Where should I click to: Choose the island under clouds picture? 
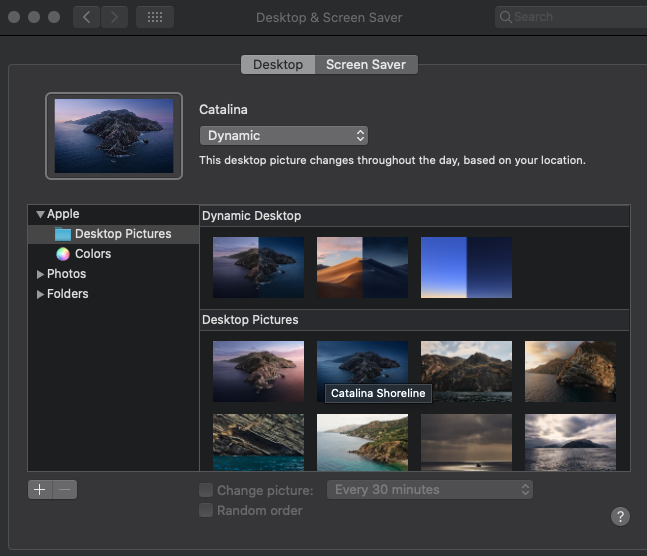[570, 442]
